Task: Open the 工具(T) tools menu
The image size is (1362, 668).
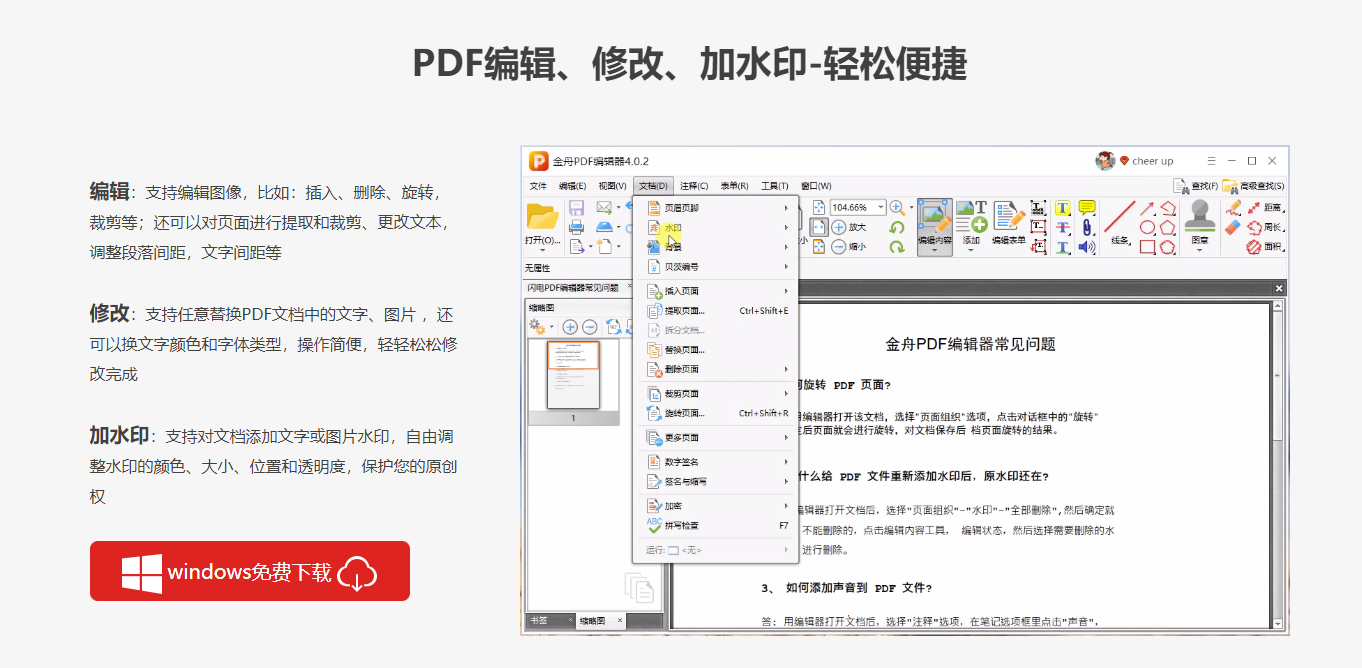Action: pos(774,186)
